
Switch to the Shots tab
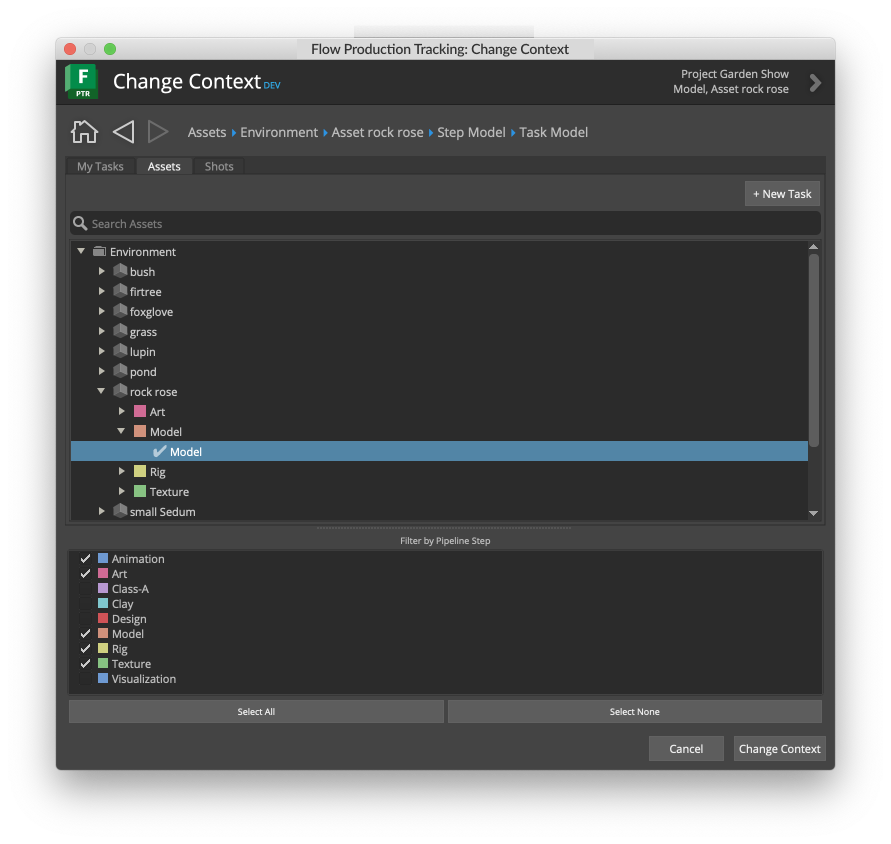(219, 166)
